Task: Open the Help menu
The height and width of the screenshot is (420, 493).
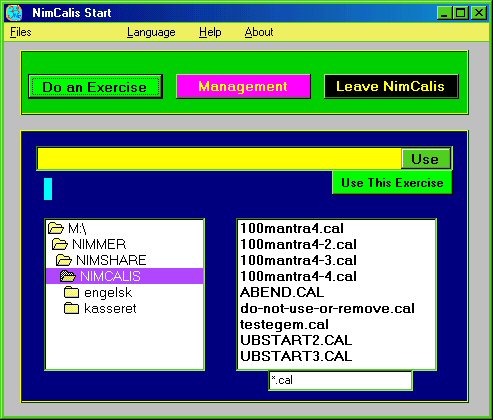Action: 210,32
